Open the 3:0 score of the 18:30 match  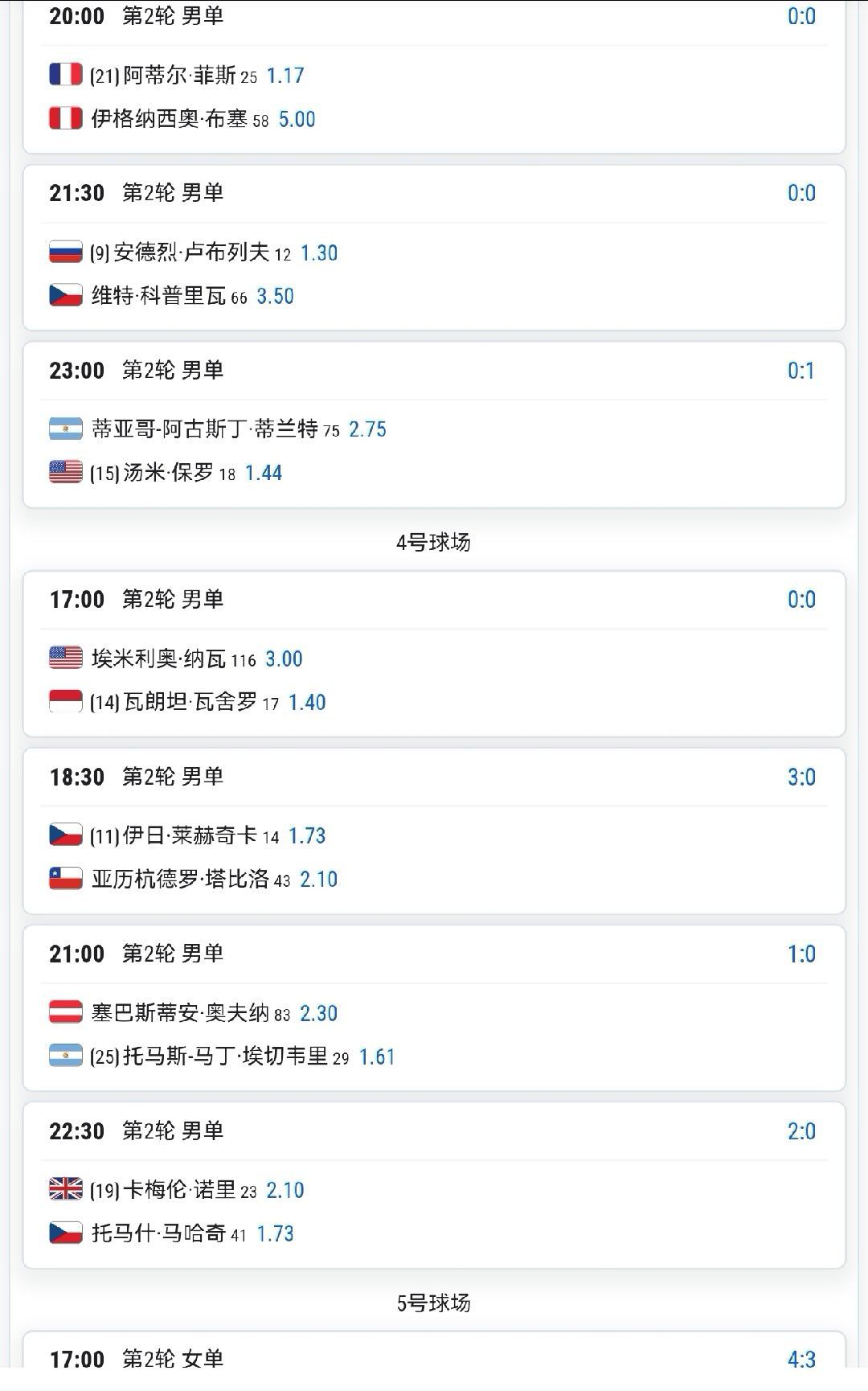pyautogui.click(x=801, y=777)
